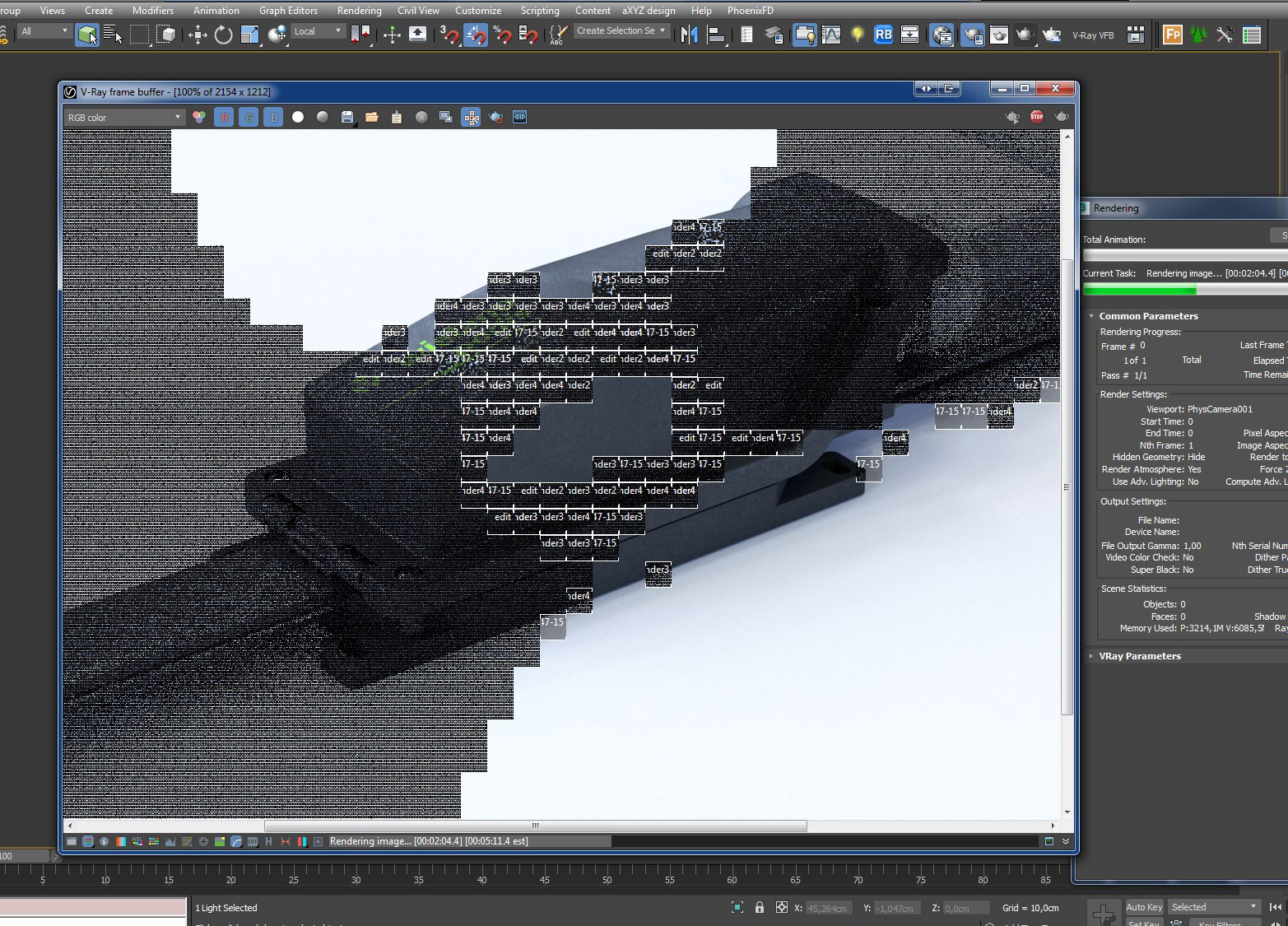Toggle the blue channel display
This screenshot has height=926, width=1288.
tap(274, 117)
